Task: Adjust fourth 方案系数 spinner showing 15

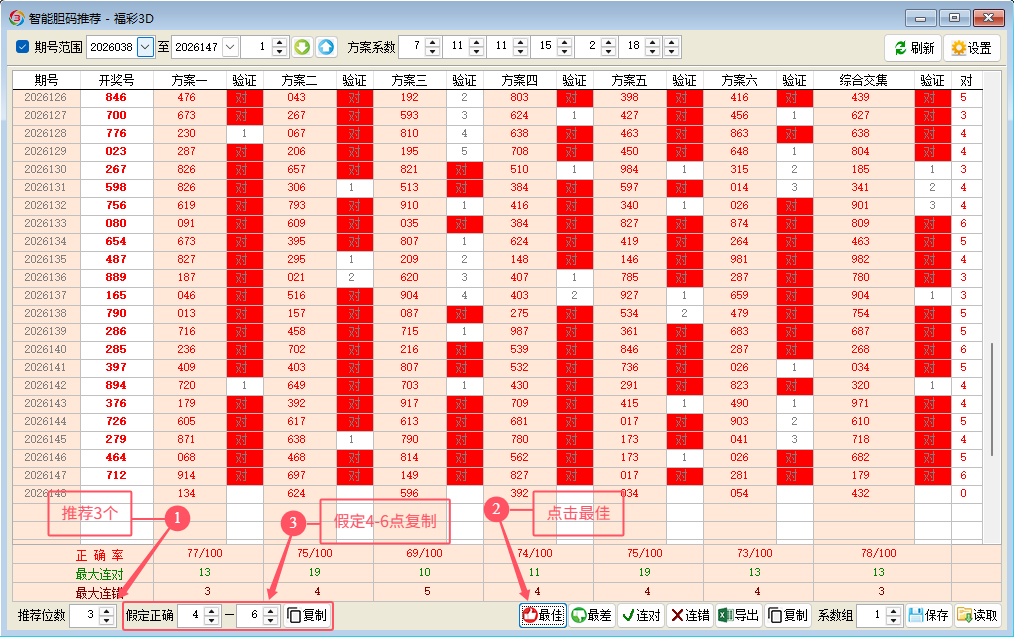Action: click(x=565, y=47)
